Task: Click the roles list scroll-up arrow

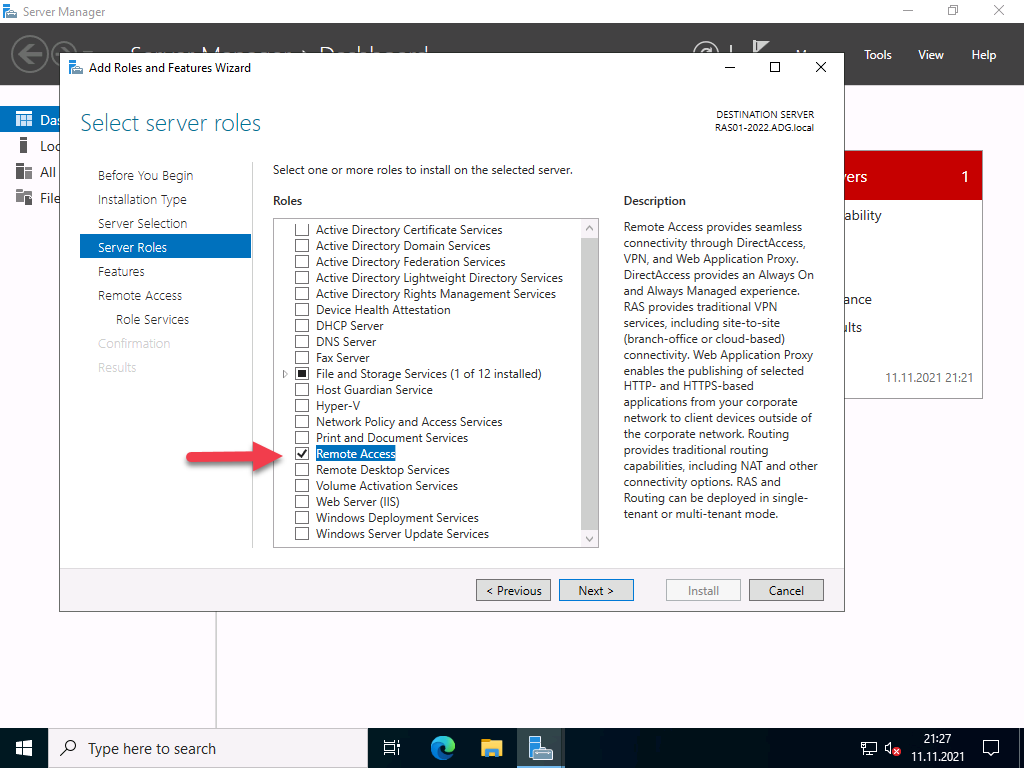Action: (x=589, y=228)
